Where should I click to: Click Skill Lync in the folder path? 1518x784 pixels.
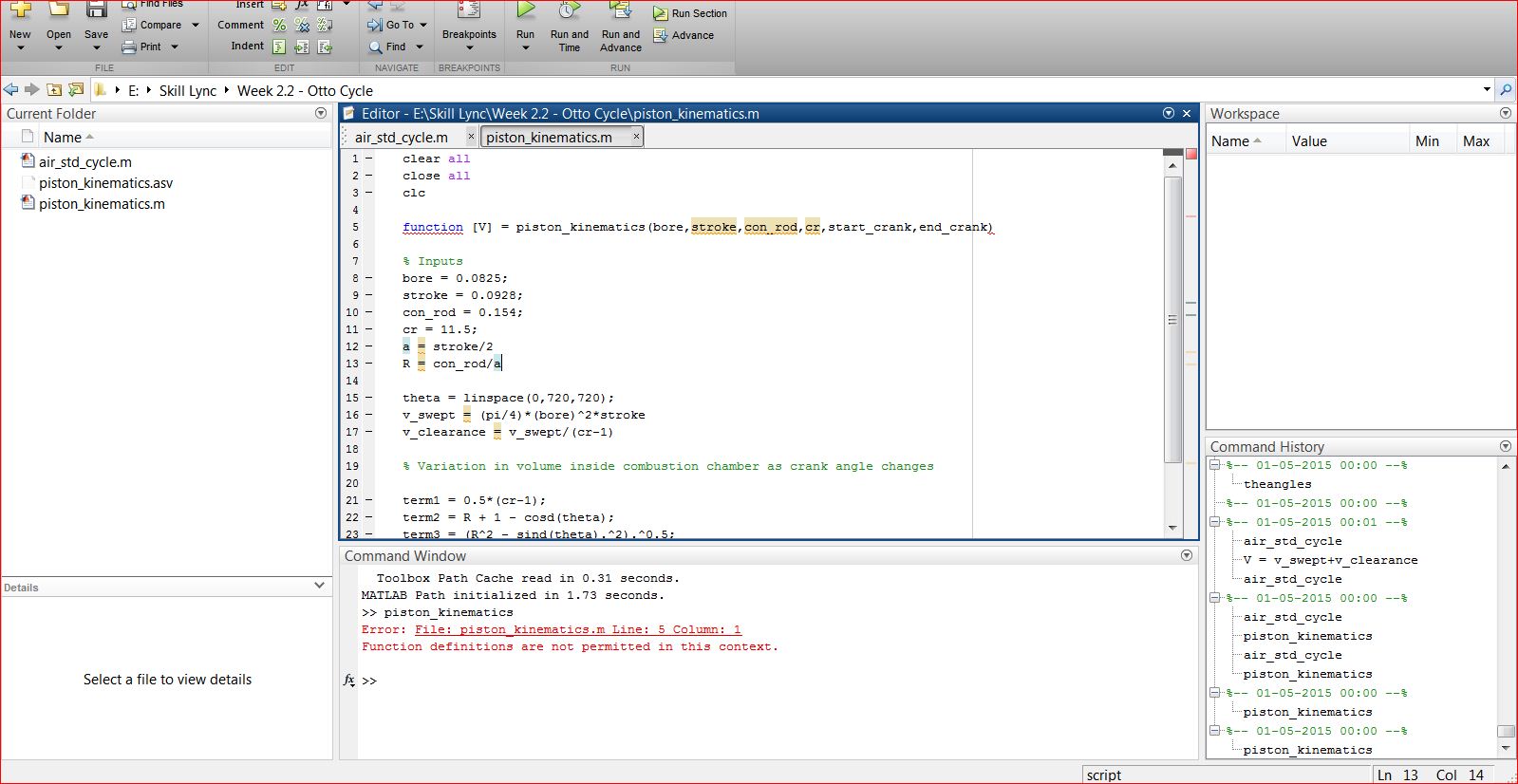[x=188, y=90]
